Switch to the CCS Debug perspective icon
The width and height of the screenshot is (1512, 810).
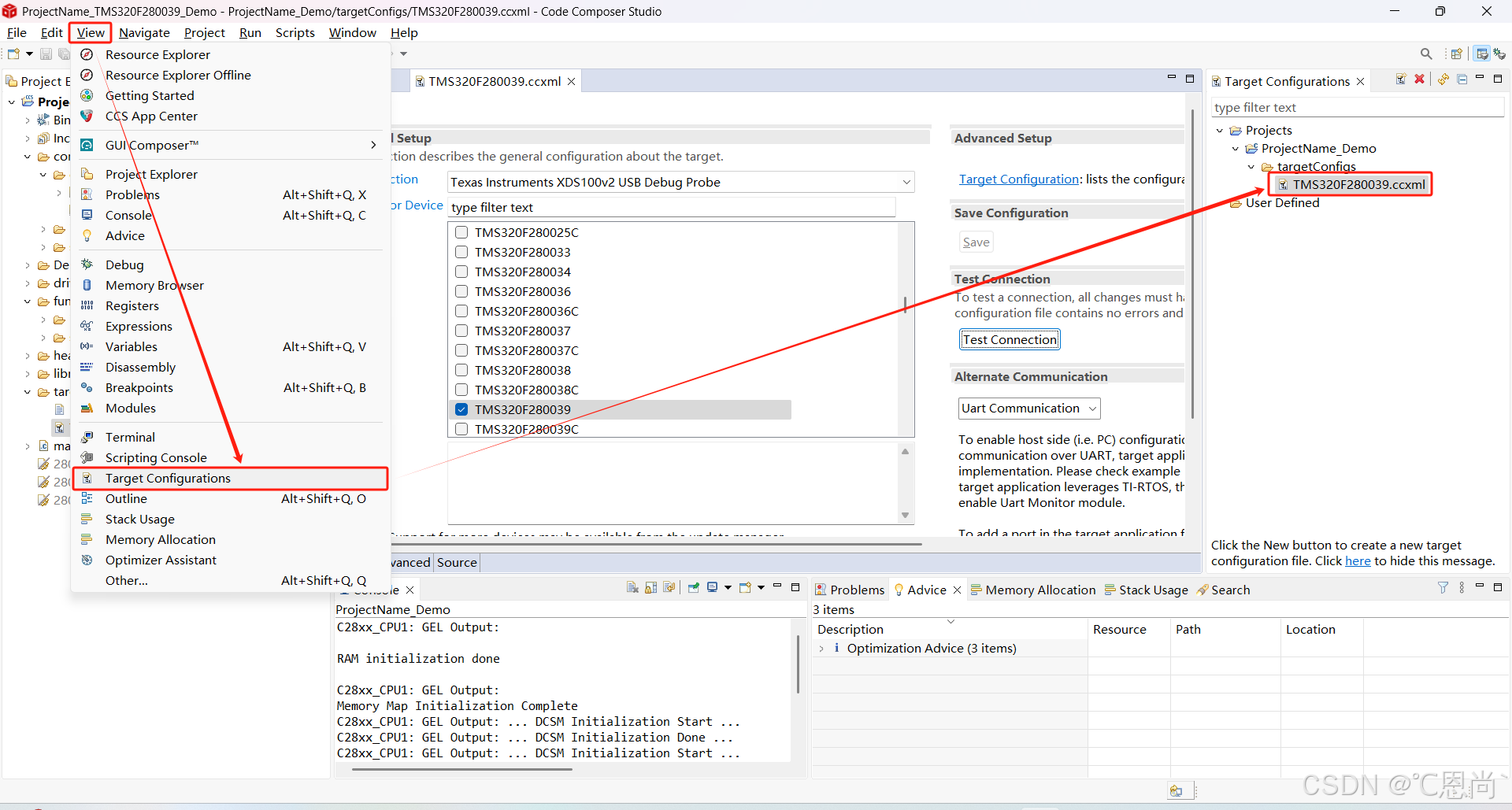[1499, 54]
